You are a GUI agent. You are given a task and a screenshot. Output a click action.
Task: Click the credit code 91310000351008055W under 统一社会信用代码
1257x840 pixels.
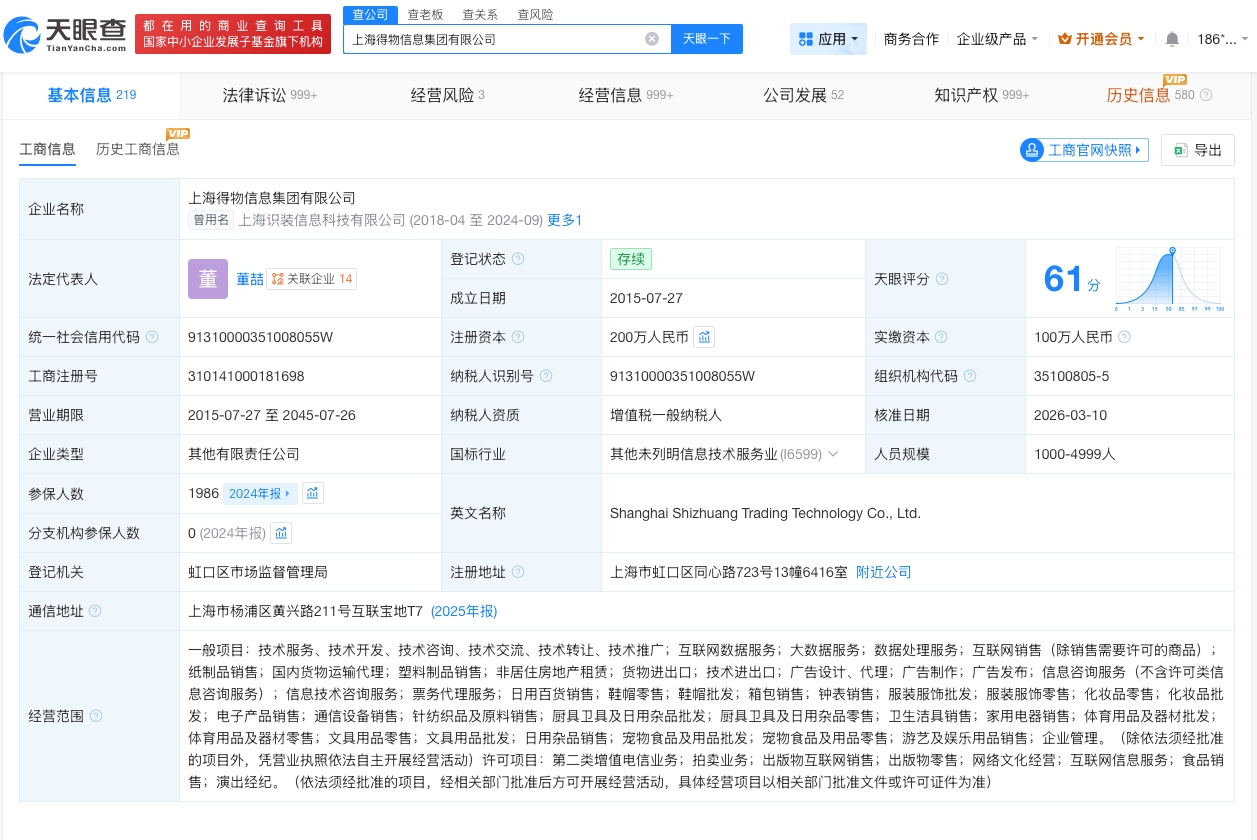coord(260,337)
